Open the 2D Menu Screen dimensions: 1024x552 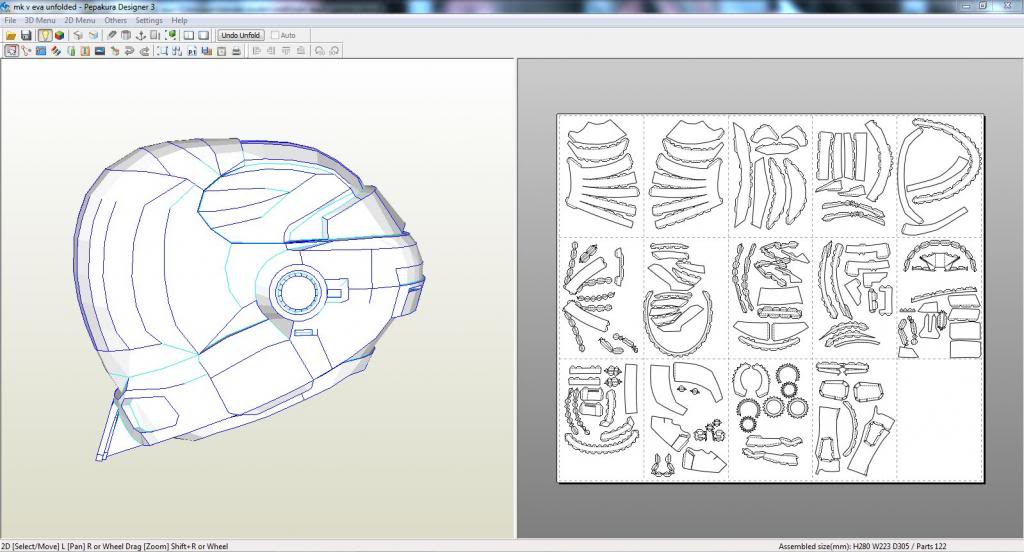[x=80, y=20]
